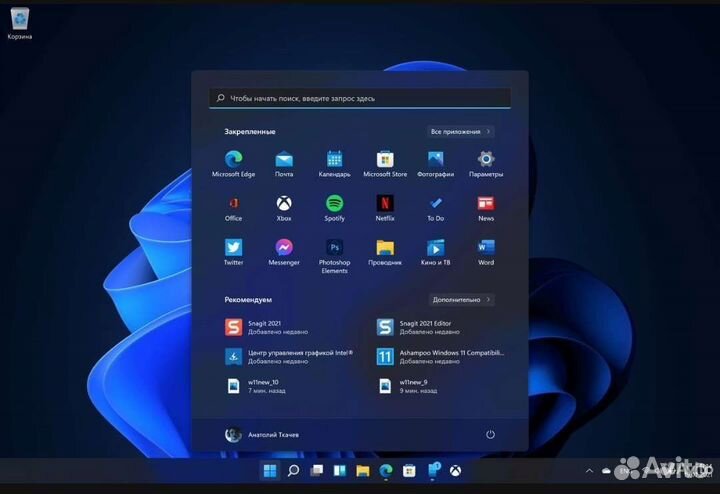Viewport: 720px width, 494px height.
Task: Open the Netflix app
Action: (385, 208)
